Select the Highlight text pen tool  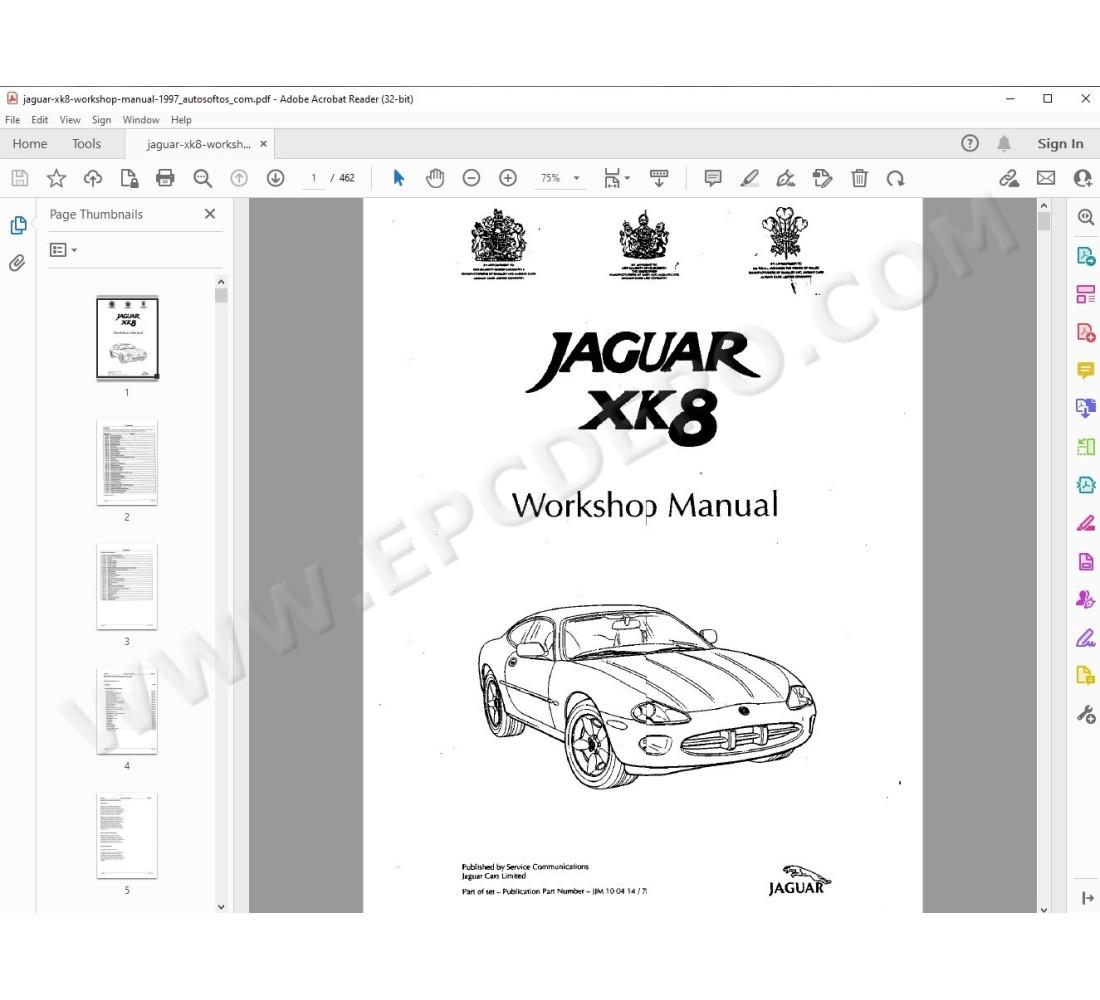click(749, 178)
